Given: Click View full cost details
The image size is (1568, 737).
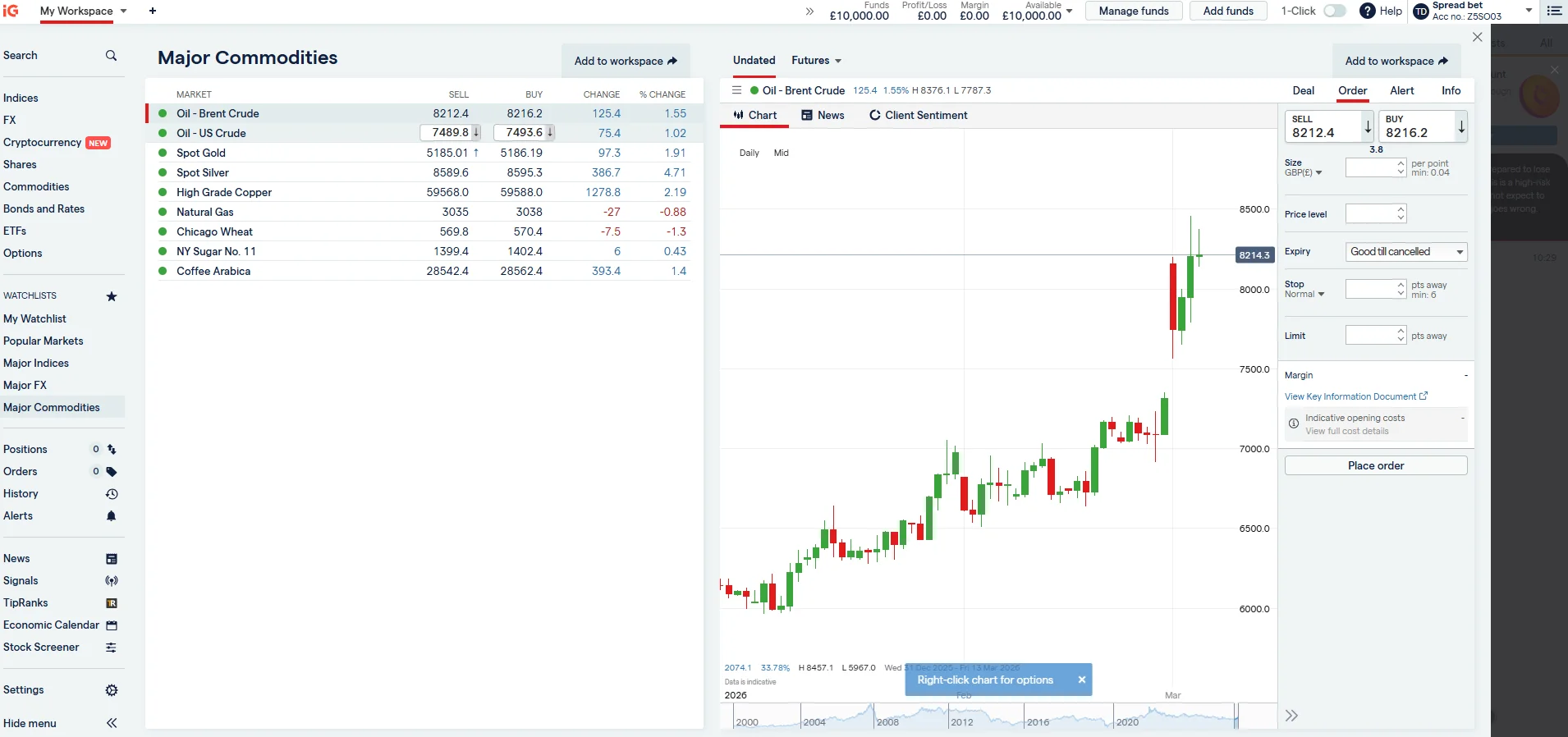Looking at the screenshot, I should point(1347,431).
